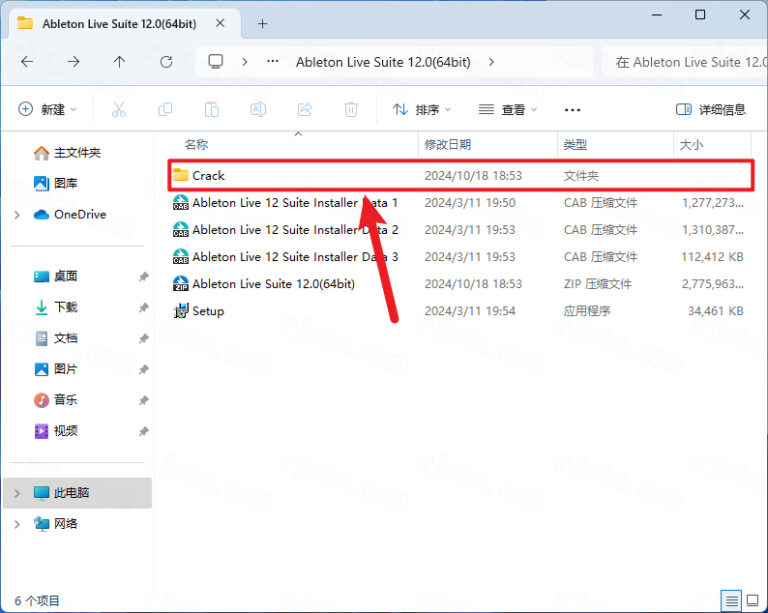The height and width of the screenshot is (613, 768).
Task: Open the 查看 view dropdown
Action: point(507,109)
